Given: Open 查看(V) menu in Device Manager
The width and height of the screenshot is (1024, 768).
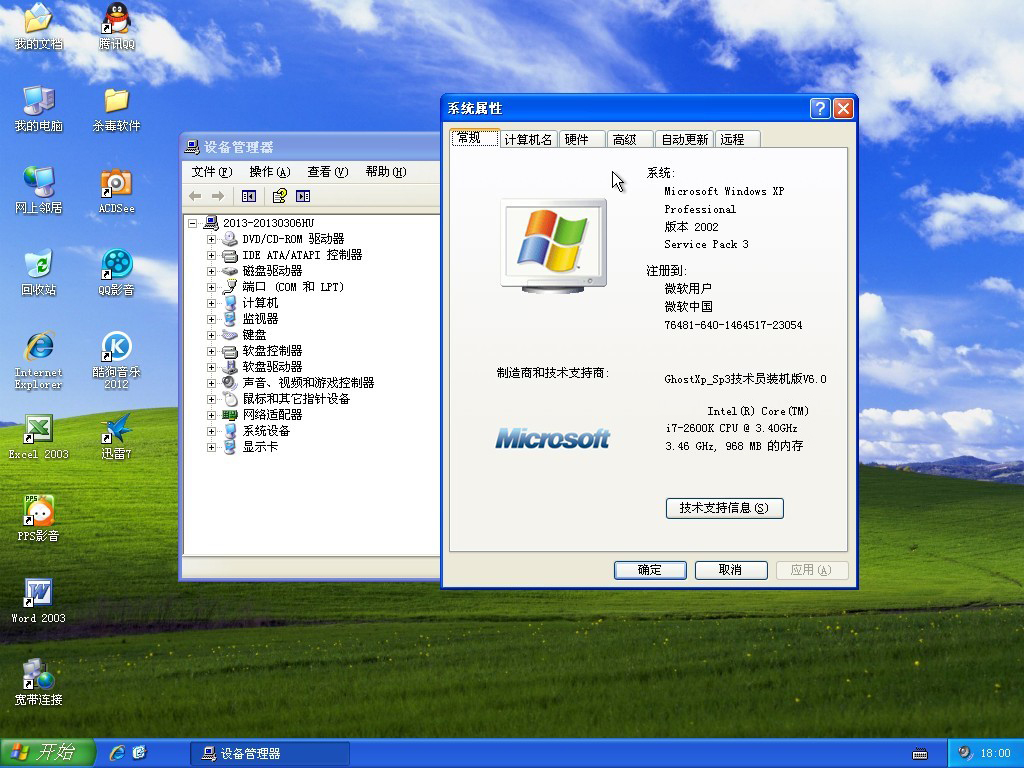Looking at the screenshot, I should pyautogui.click(x=328, y=172).
